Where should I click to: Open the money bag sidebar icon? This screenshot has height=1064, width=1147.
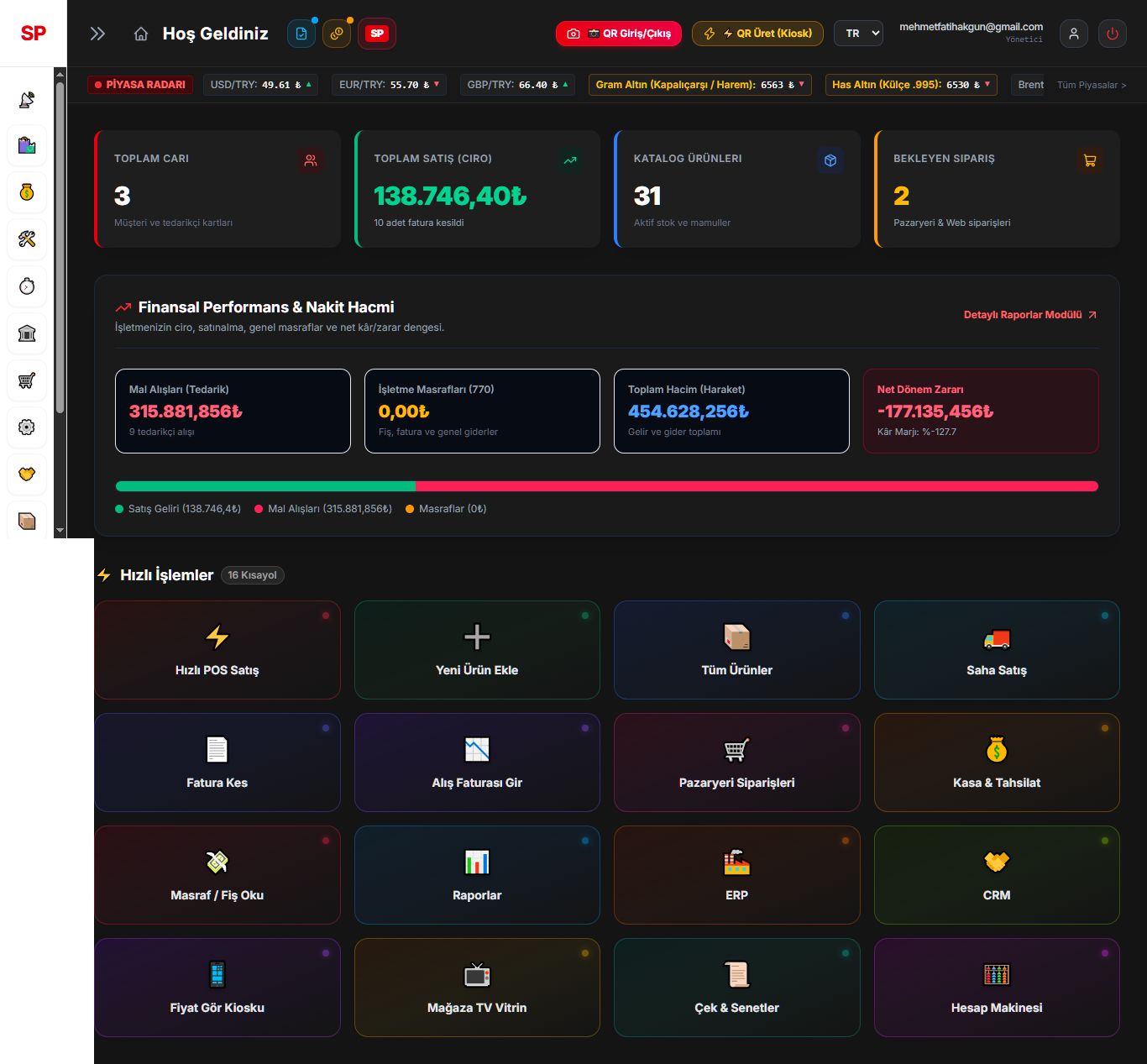tap(27, 192)
